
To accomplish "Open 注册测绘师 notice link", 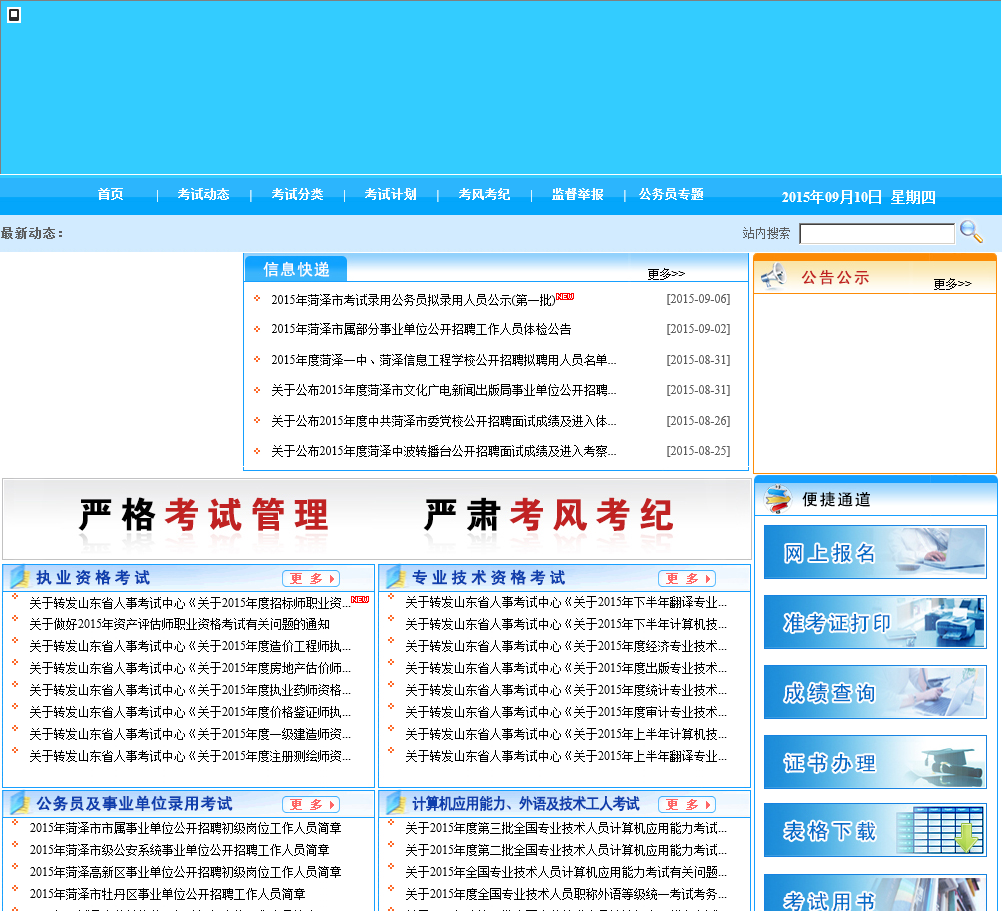I will [190, 756].
